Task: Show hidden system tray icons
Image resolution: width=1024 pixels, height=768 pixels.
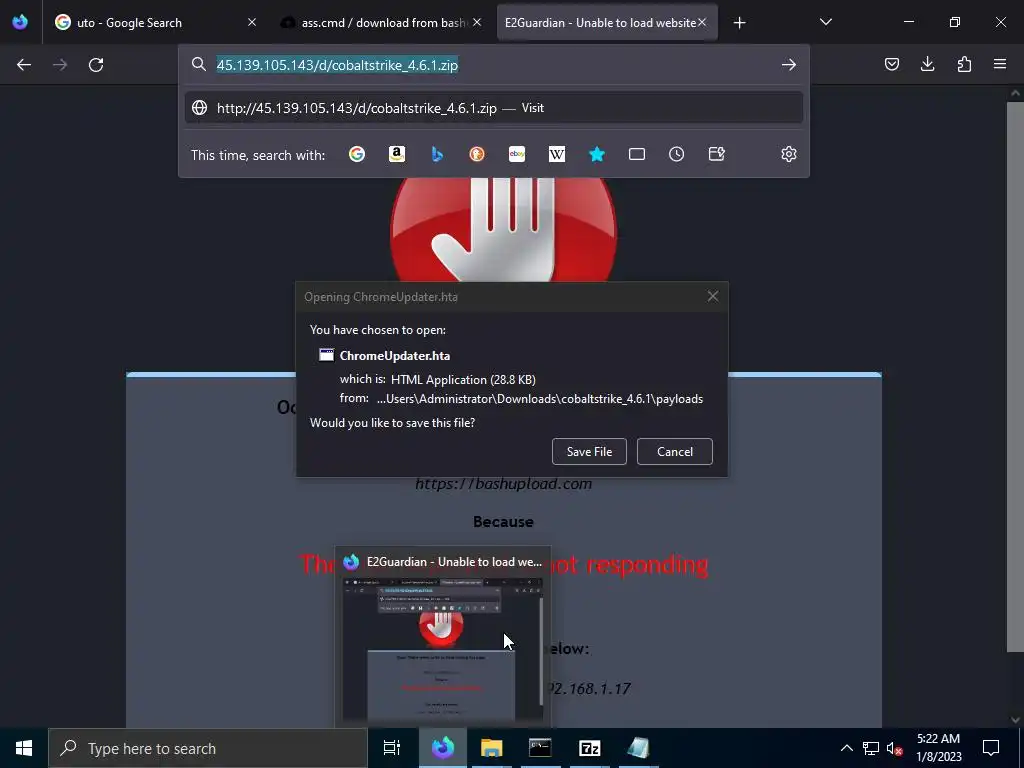Action: [846, 748]
